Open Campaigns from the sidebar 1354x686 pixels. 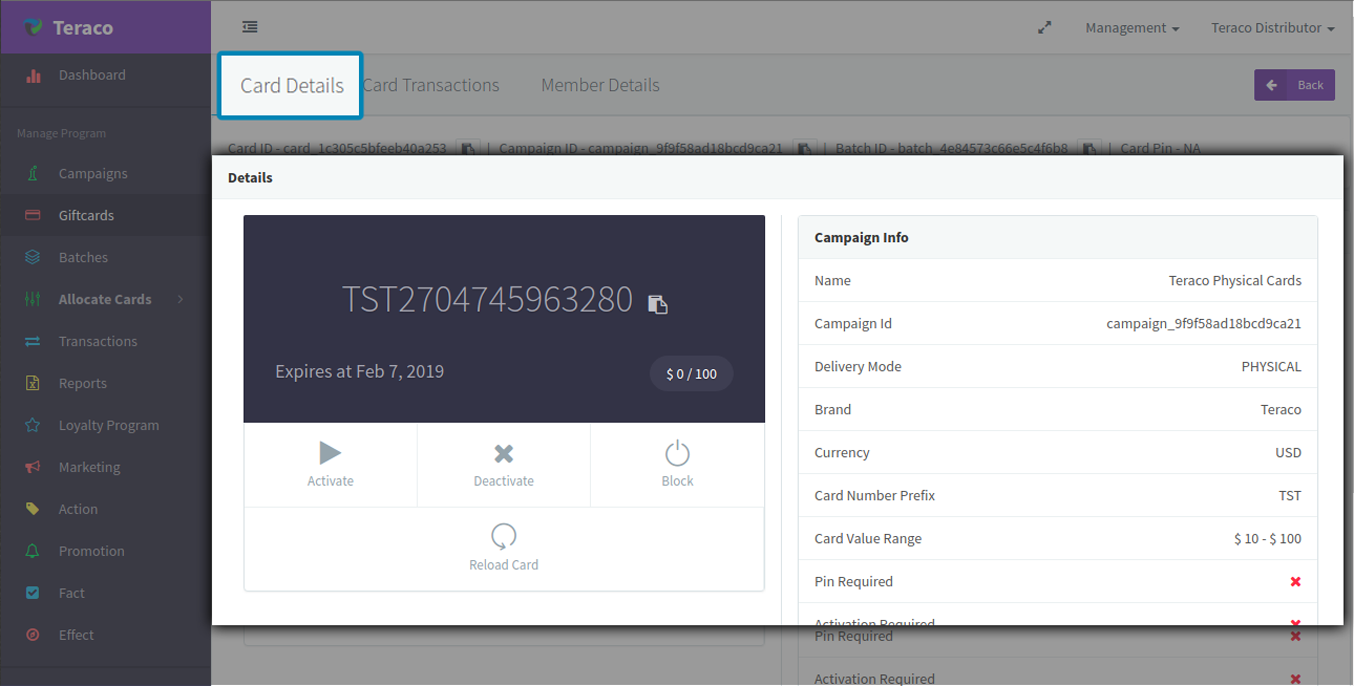(x=93, y=173)
